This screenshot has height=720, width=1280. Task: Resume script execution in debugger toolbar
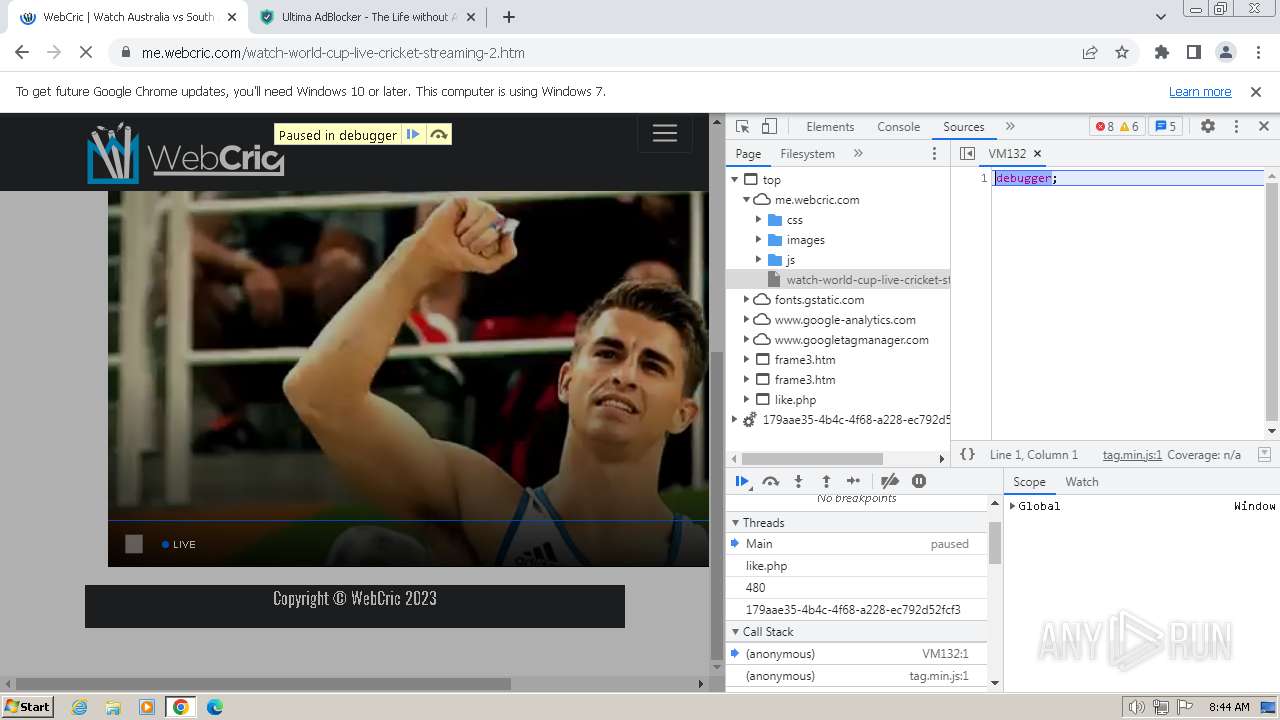tap(742, 481)
